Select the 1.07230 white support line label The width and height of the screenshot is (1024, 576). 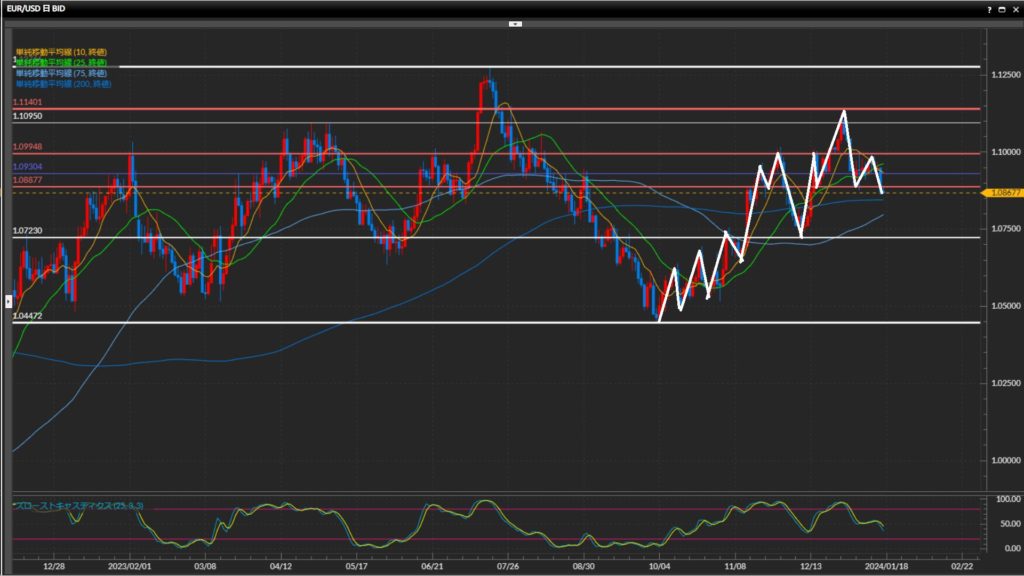click(27, 231)
